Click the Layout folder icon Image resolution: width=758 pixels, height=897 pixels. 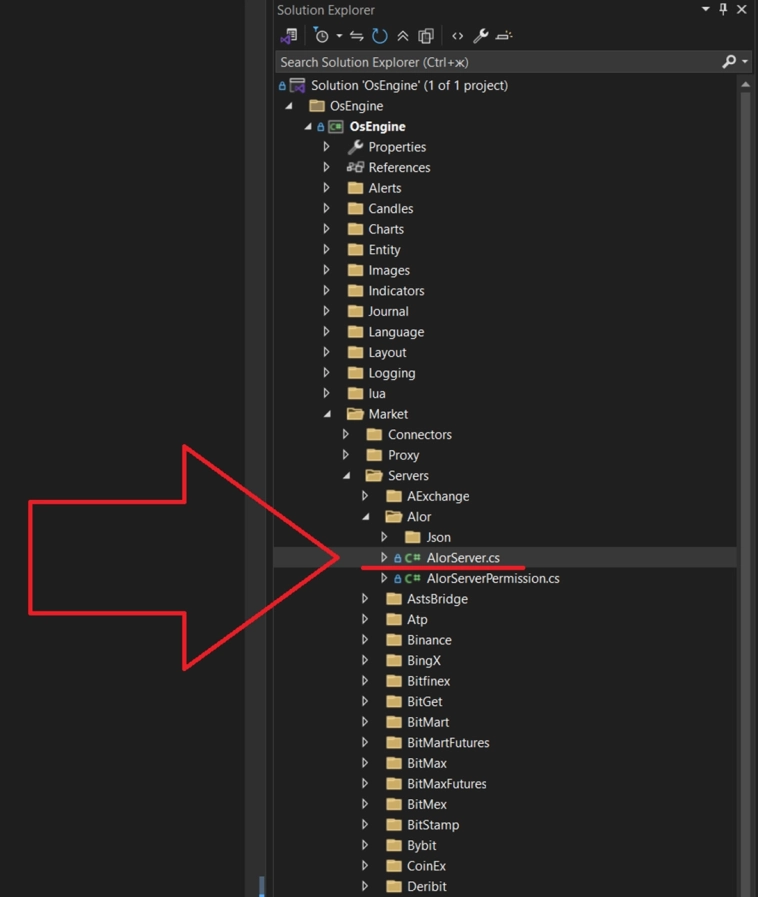point(355,352)
